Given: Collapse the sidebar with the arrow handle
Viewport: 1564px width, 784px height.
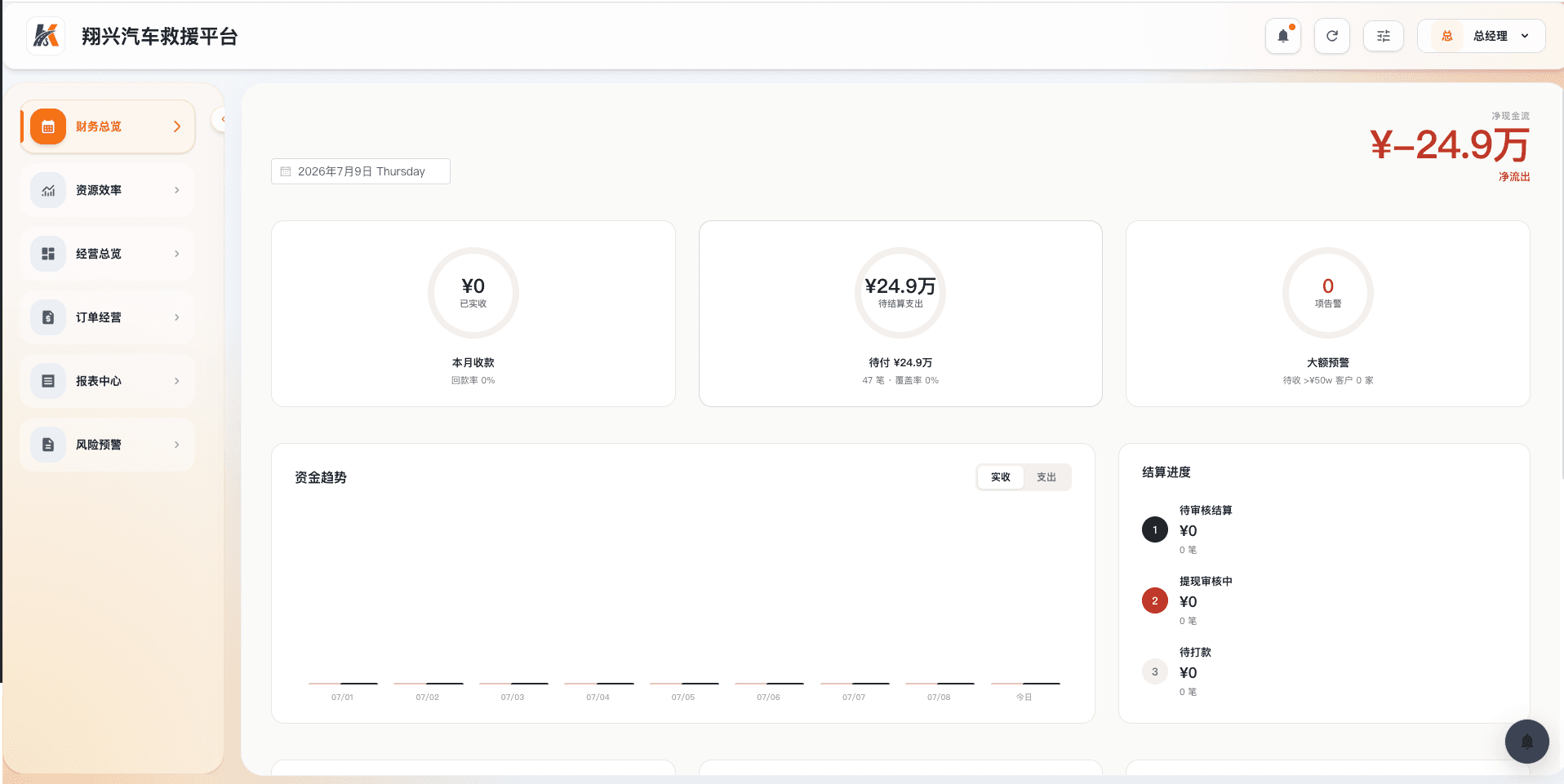Looking at the screenshot, I should pyautogui.click(x=220, y=119).
